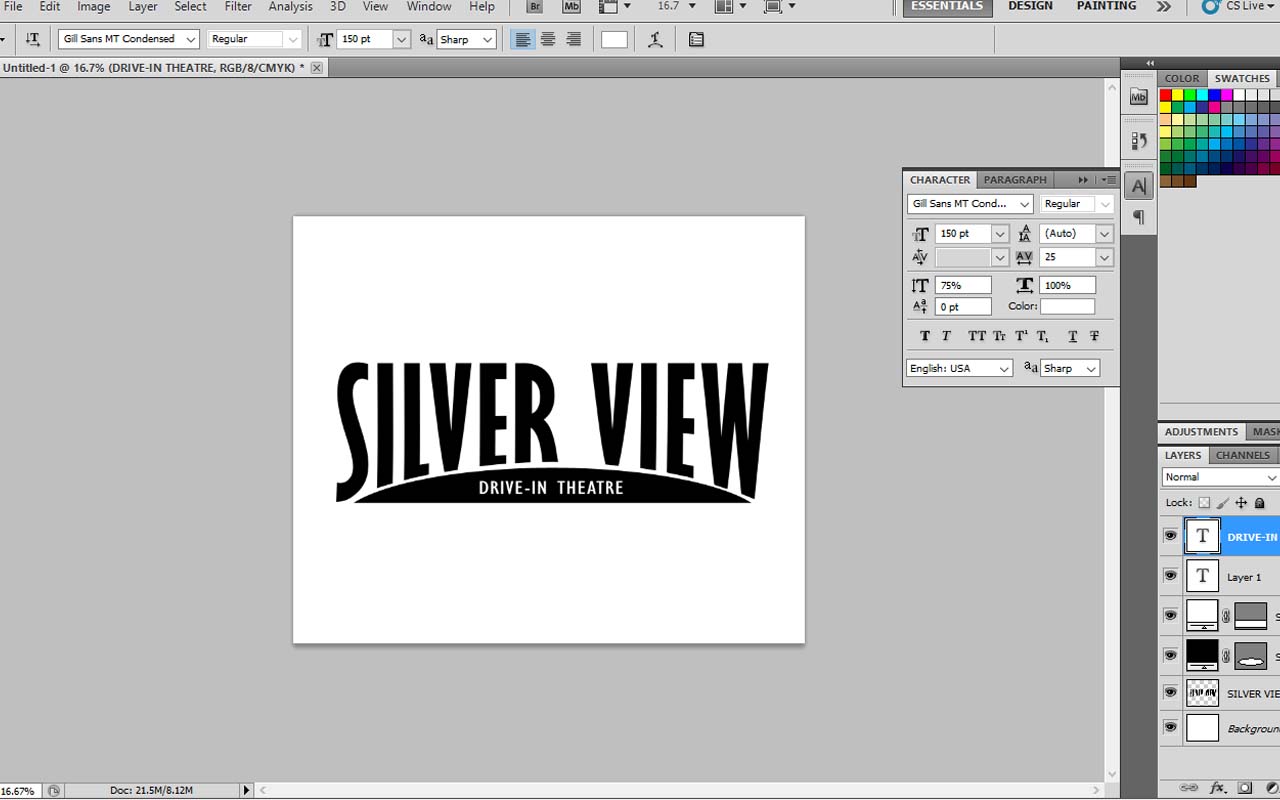Screen dimensions: 1280x800
Task: Open the Filter menu
Action: (238, 6)
